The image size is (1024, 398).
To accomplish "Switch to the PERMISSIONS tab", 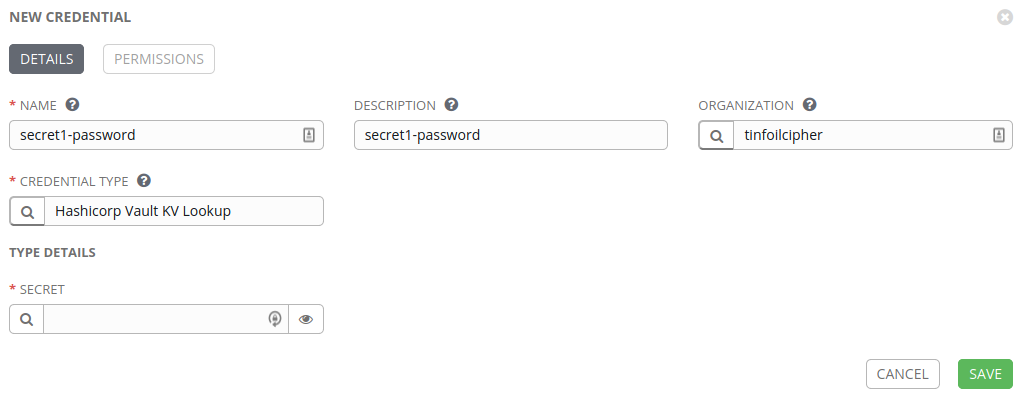I will click(159, 59).
